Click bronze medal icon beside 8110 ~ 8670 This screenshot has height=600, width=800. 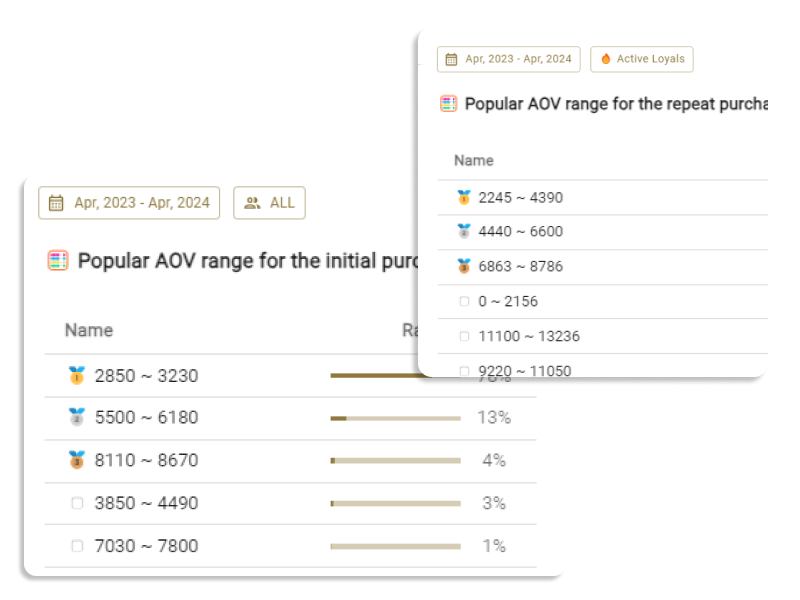(x=77, y=461)
